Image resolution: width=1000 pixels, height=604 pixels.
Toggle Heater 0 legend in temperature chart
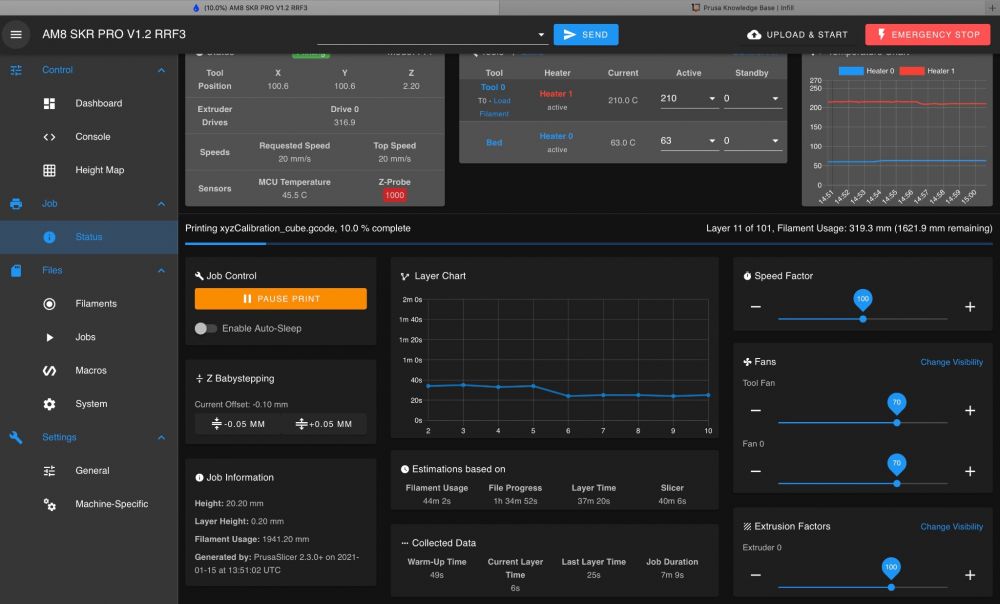[866, 71]
